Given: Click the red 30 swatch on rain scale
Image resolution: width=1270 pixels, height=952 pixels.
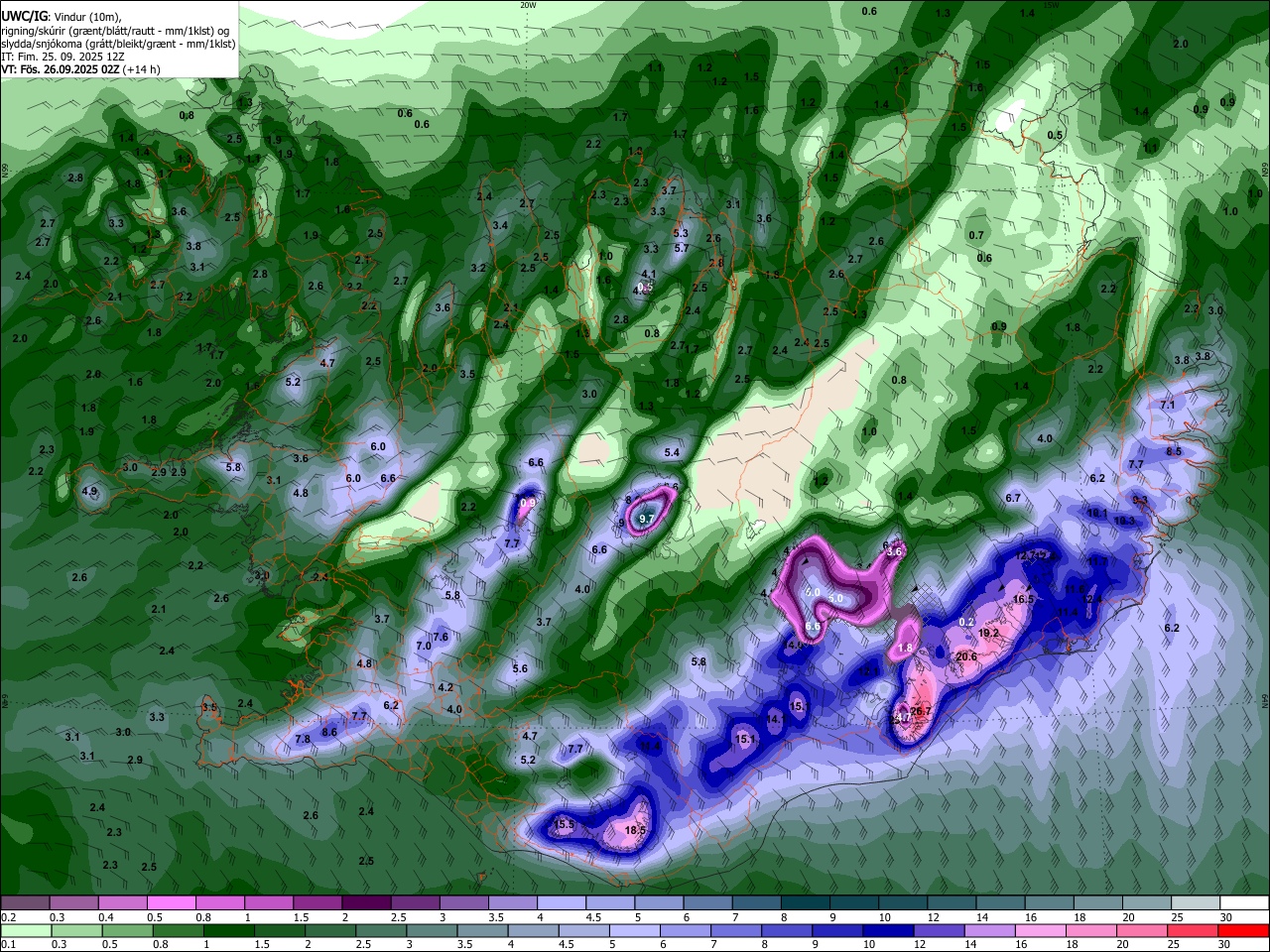Looking at the screenshot, I should [1244, 930].
